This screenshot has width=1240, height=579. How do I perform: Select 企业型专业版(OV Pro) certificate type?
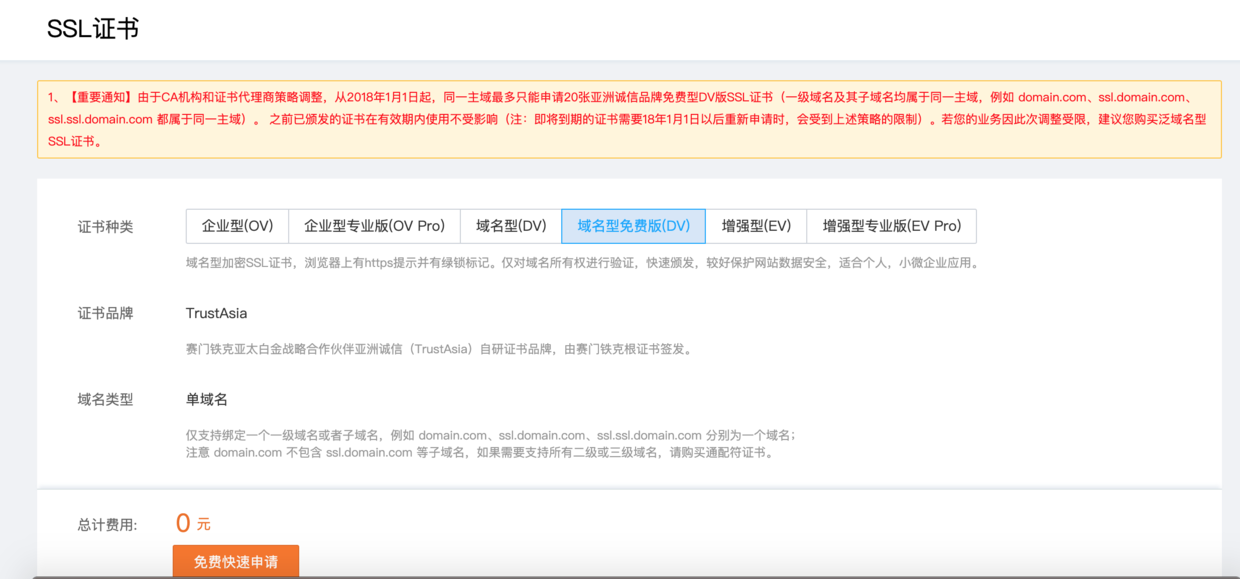point(374,226)
